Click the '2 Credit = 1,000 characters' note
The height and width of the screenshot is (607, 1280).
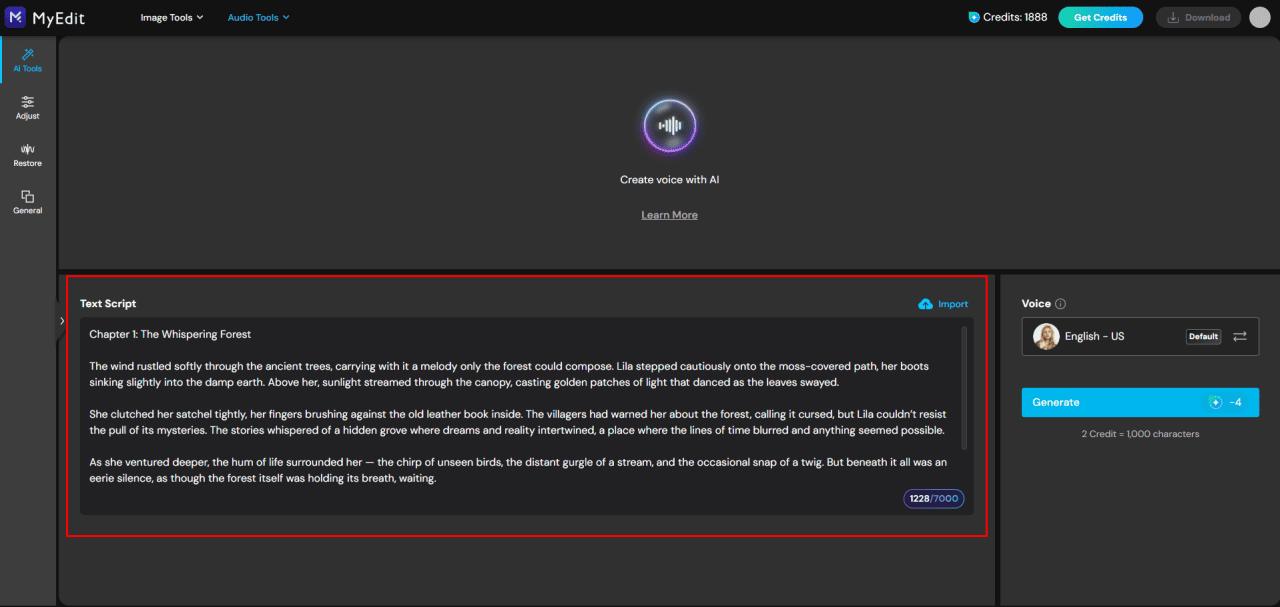point(1140,434)
